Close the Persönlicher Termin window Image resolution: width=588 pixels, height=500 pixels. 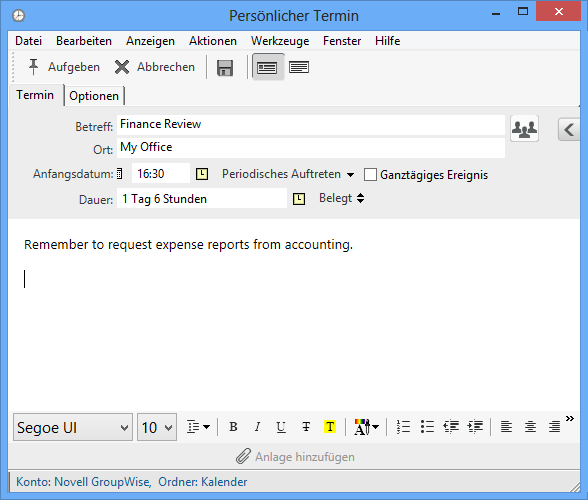[x=558, y=12]
